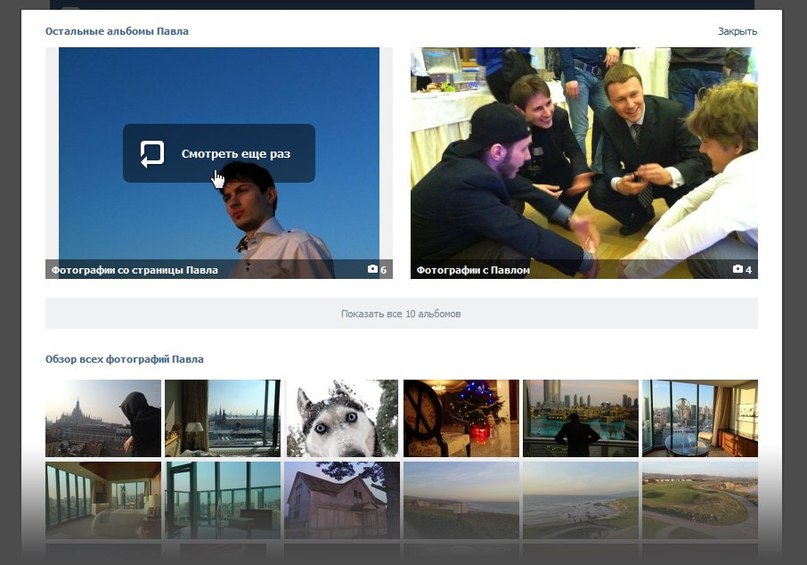The height and width of the screenshot is (565, 807).
Task: Open 'Фотографии со страницы Павла' album title
Action: 134,270
